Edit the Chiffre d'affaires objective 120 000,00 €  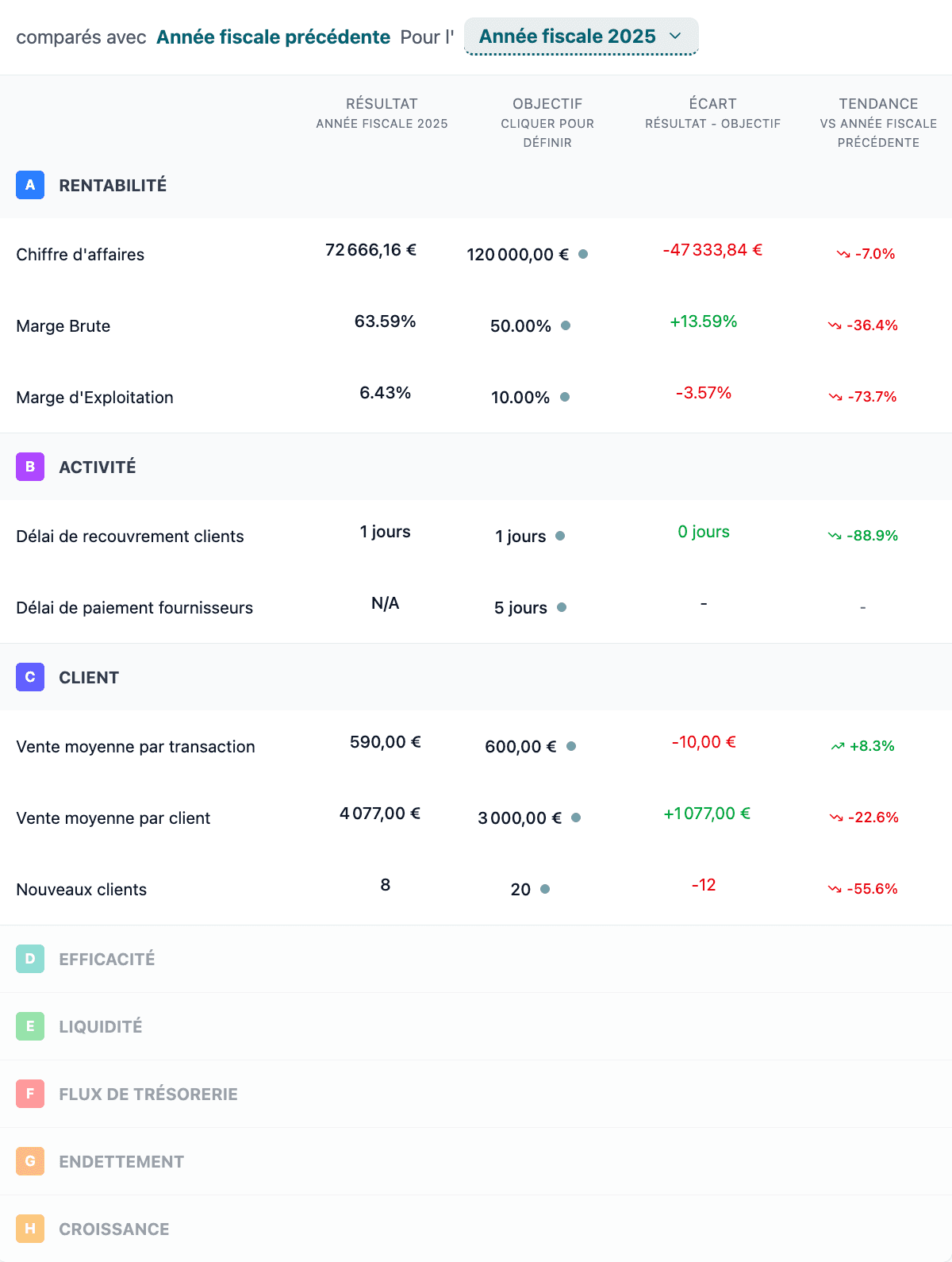(x=517, y=255)
